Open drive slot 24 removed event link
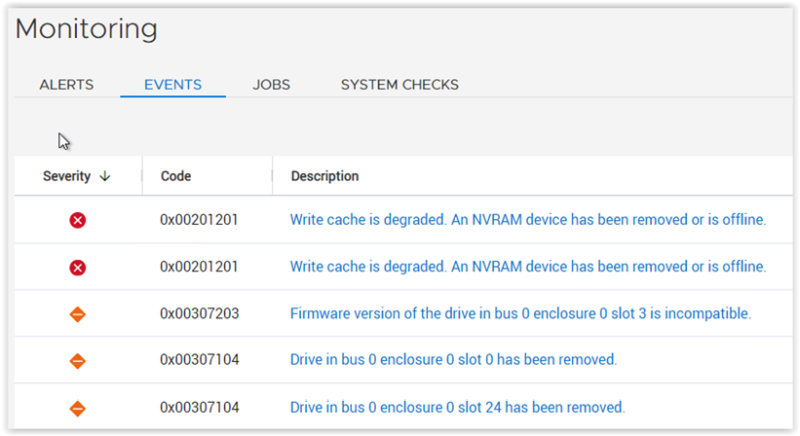Image resolution: width=800 pixels, height=436 pixels. [457, 408]
